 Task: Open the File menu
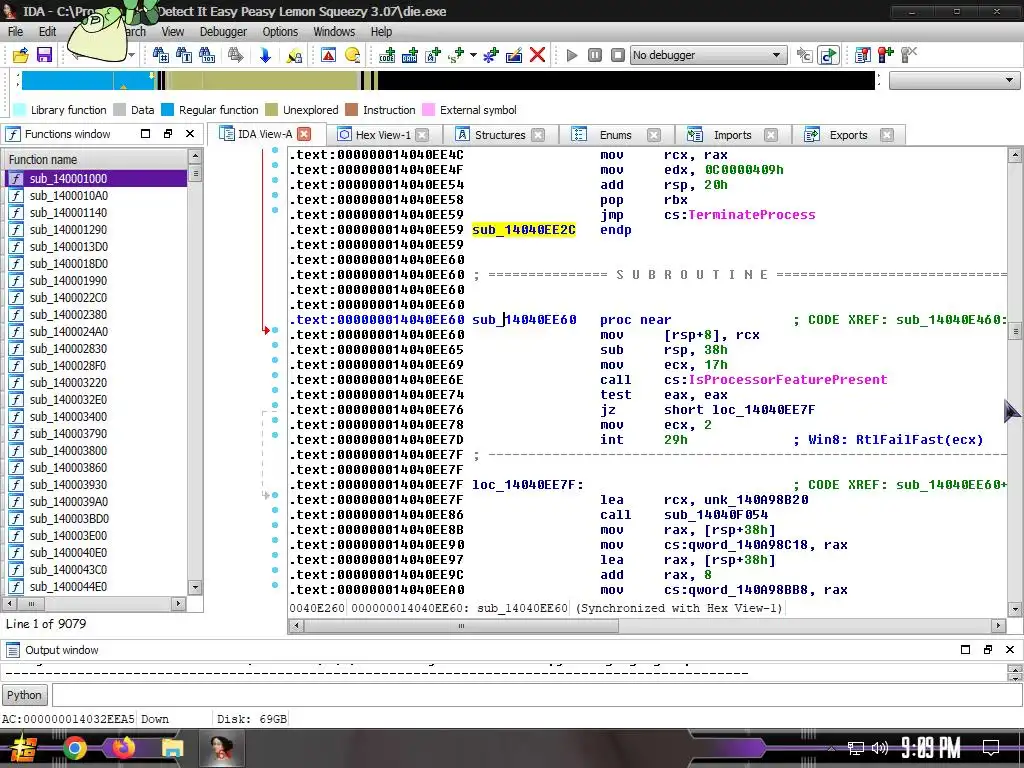15,31
